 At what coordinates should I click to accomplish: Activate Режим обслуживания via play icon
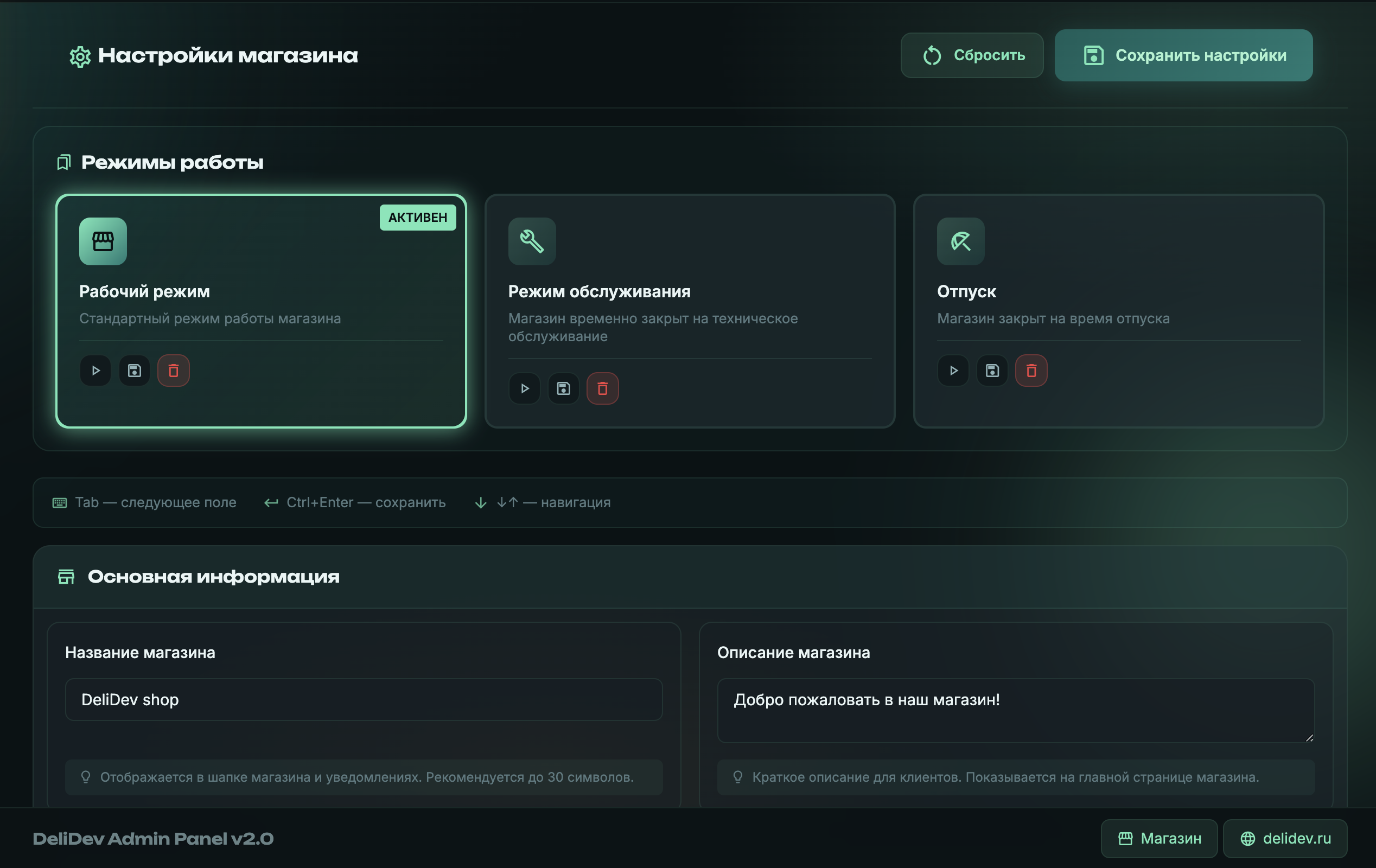525,388
